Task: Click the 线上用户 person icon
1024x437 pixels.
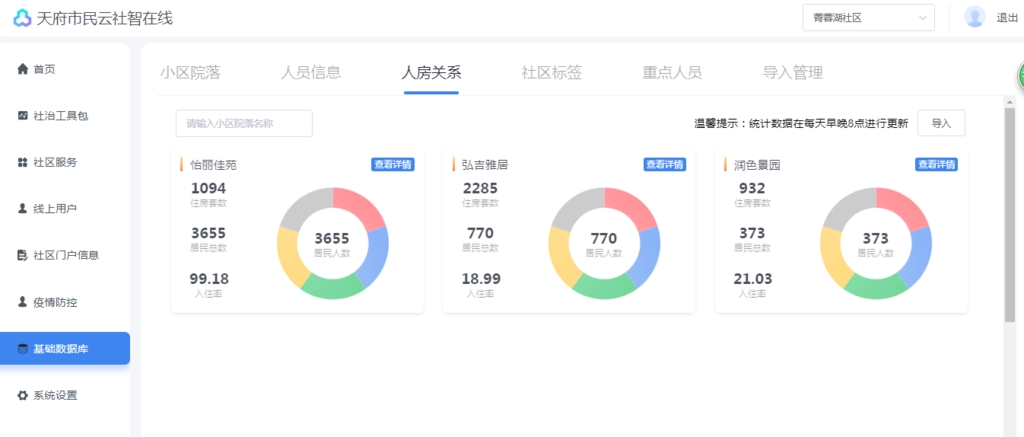Action: click(x=22, y=209)
